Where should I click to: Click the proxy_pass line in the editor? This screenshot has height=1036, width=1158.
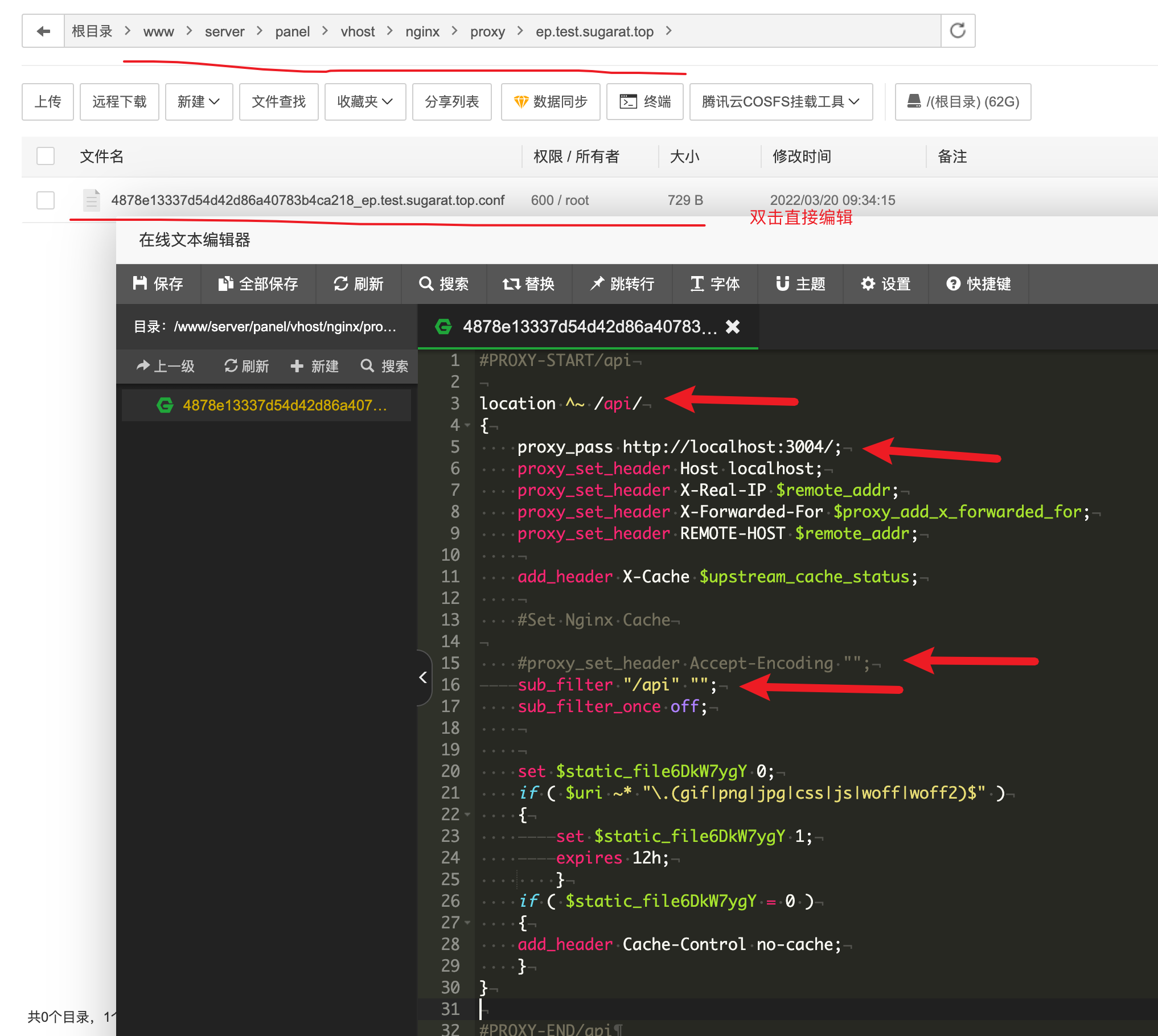click(x=679, y=447)
